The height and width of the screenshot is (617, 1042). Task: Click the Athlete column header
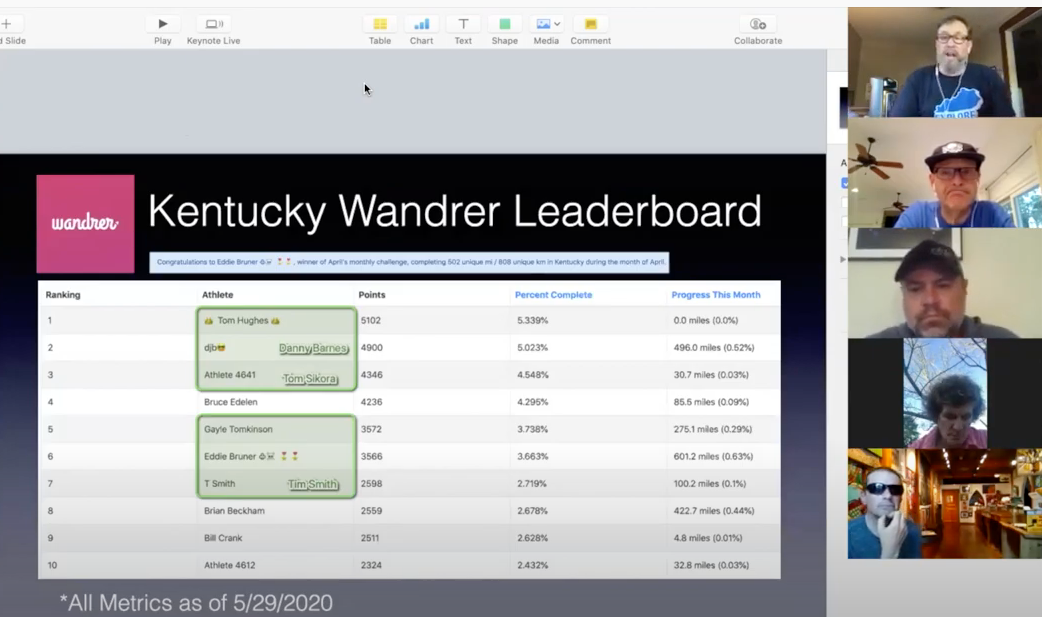(x=217, y=295)
